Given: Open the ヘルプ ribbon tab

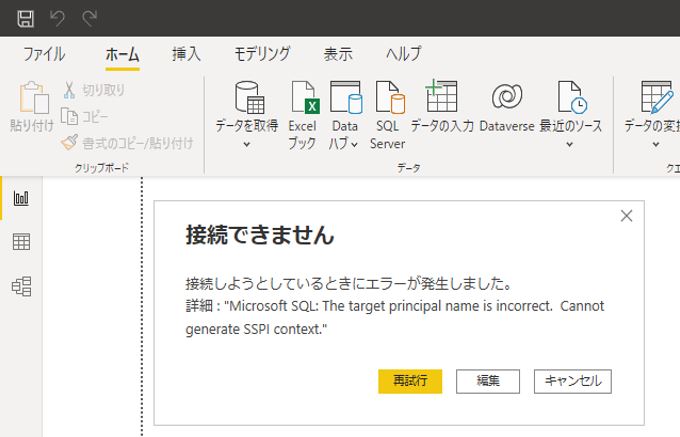Looking at the screenshot, I should [x=403, y=54].
